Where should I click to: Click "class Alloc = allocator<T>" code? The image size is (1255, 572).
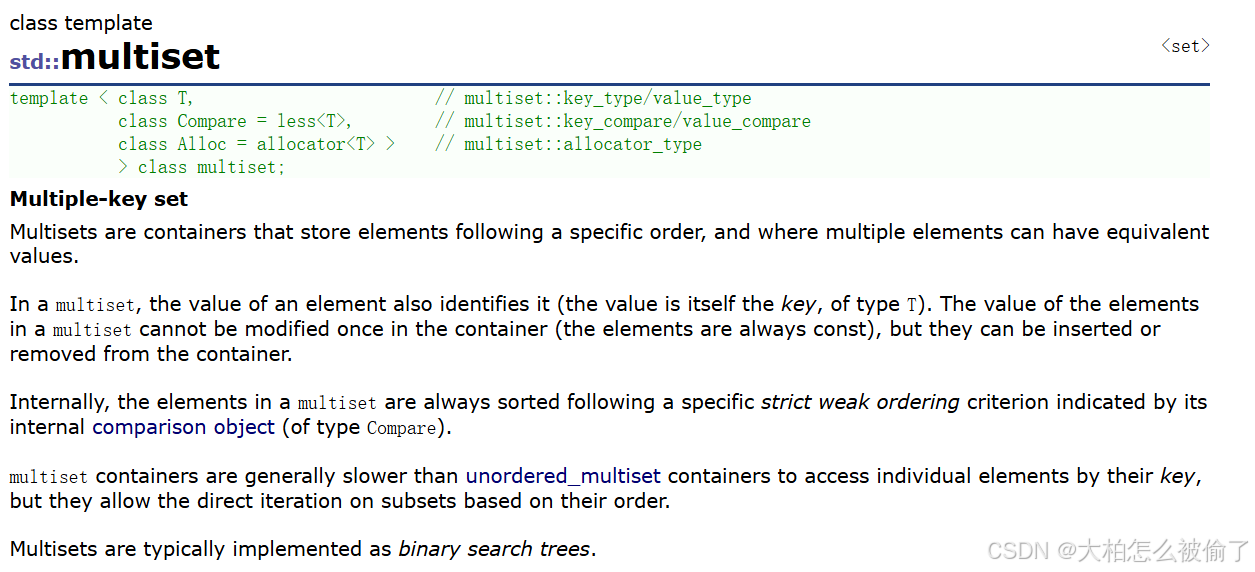(x=257, y=144)
